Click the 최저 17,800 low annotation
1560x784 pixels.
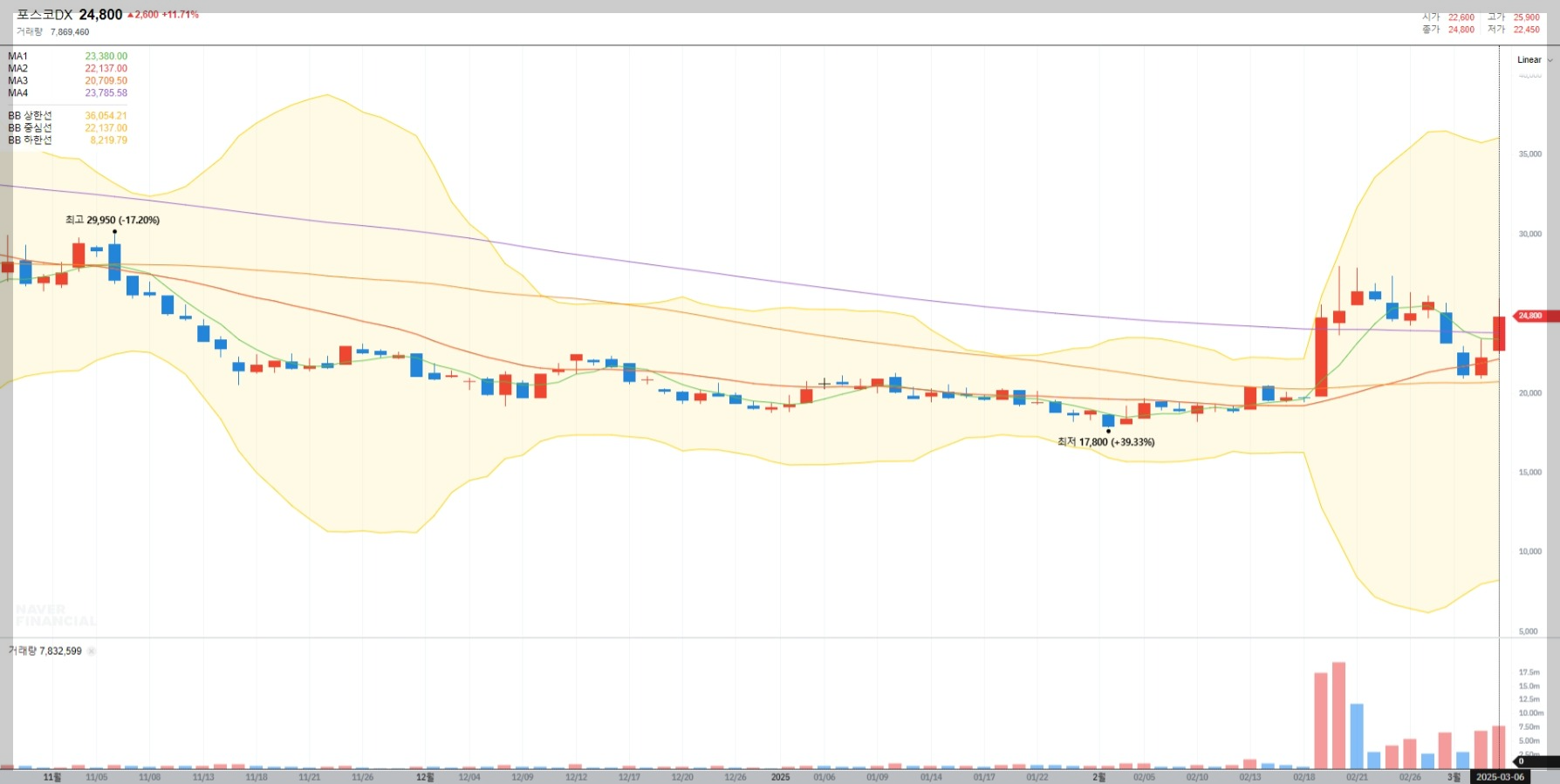1105,442
